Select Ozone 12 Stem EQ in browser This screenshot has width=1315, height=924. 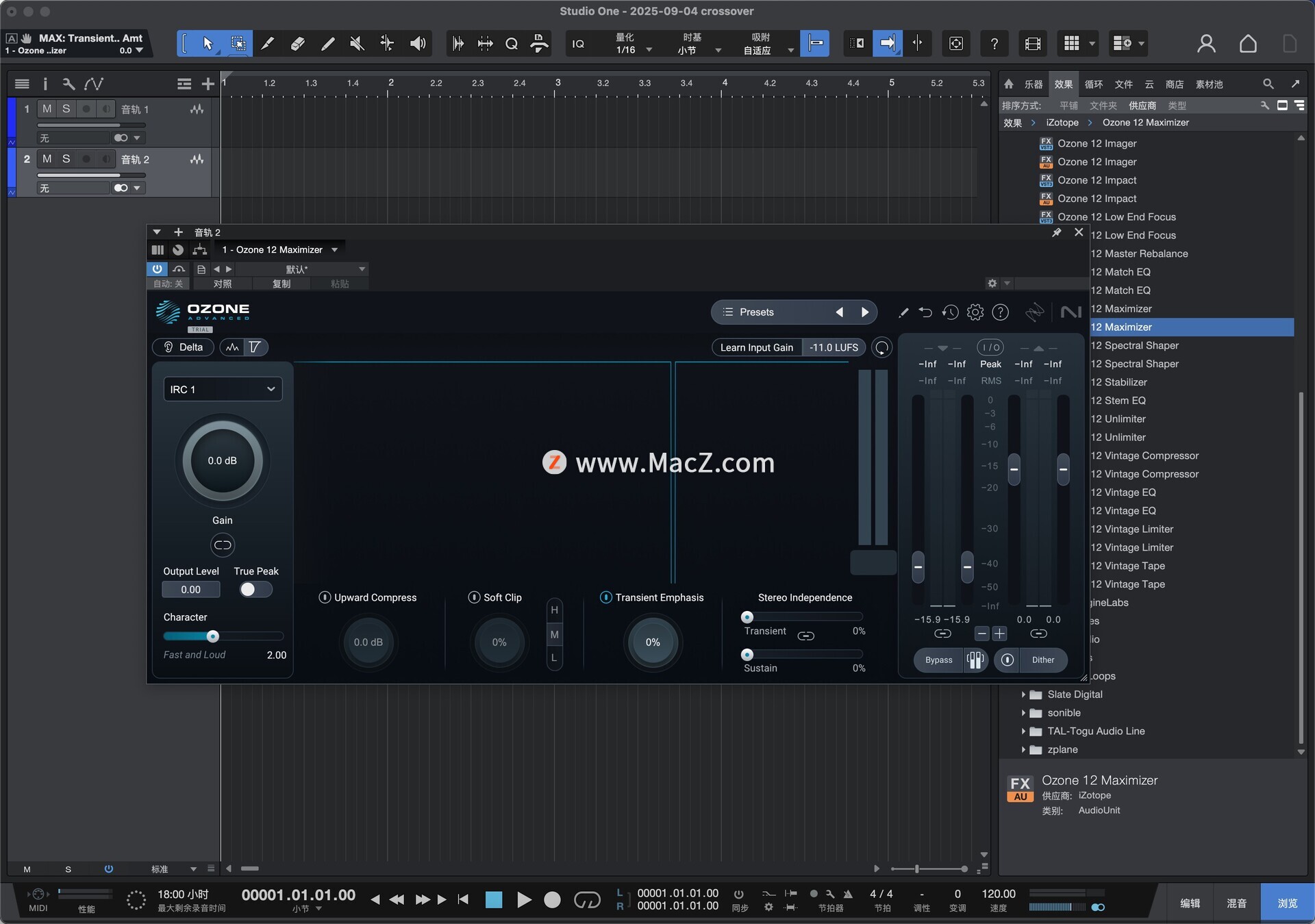(1118, 401)
